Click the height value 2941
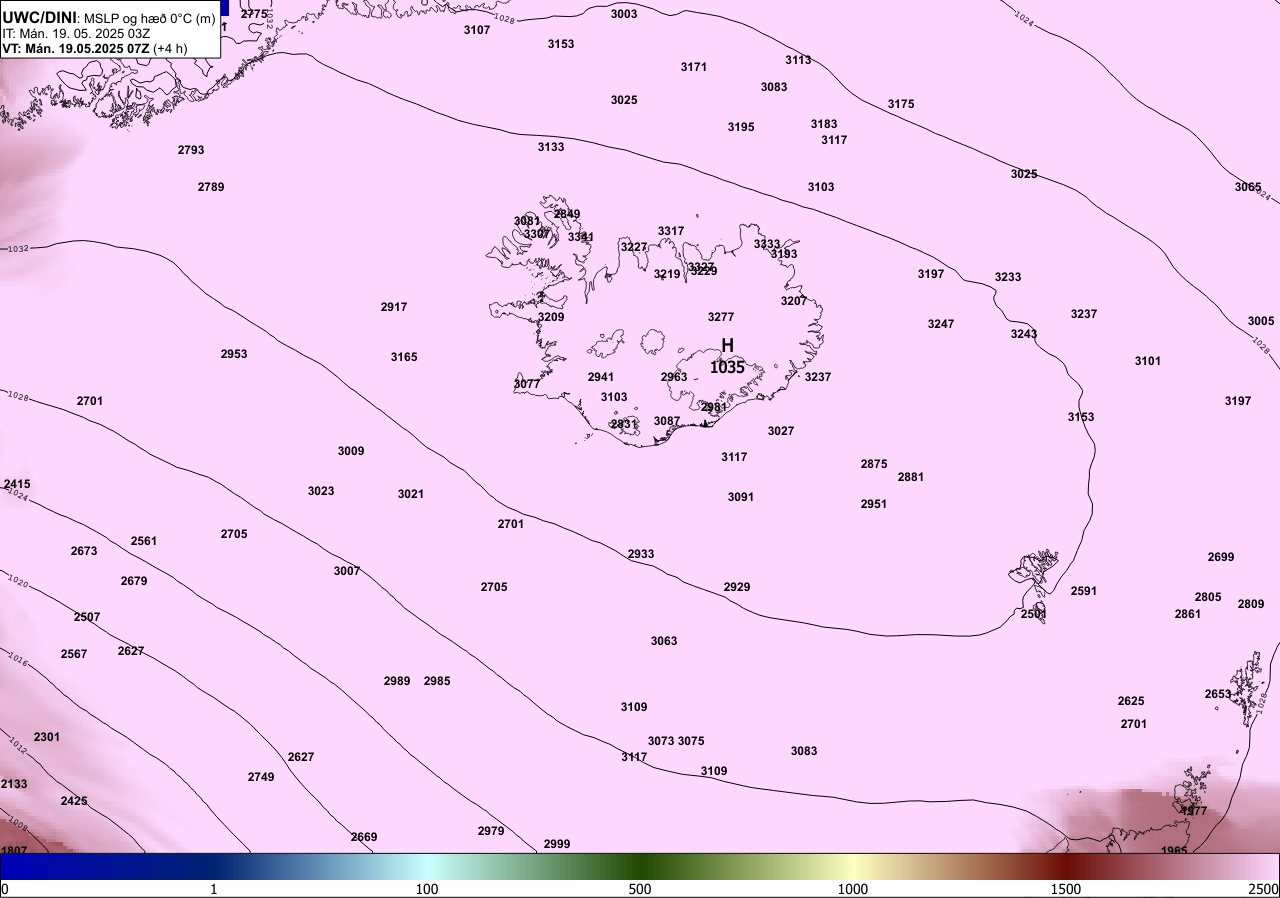The image size is (1280, 898). (x=601, y=377)
